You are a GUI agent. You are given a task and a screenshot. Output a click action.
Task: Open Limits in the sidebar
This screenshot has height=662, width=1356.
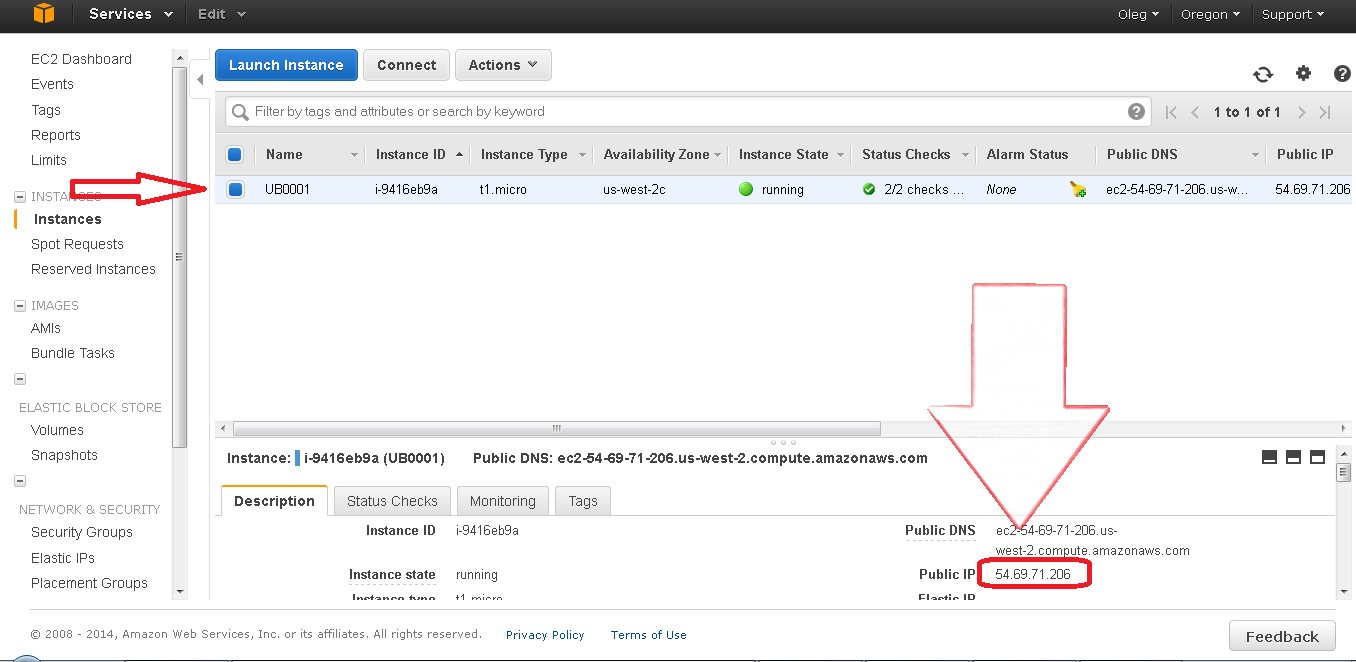(49, 160)
